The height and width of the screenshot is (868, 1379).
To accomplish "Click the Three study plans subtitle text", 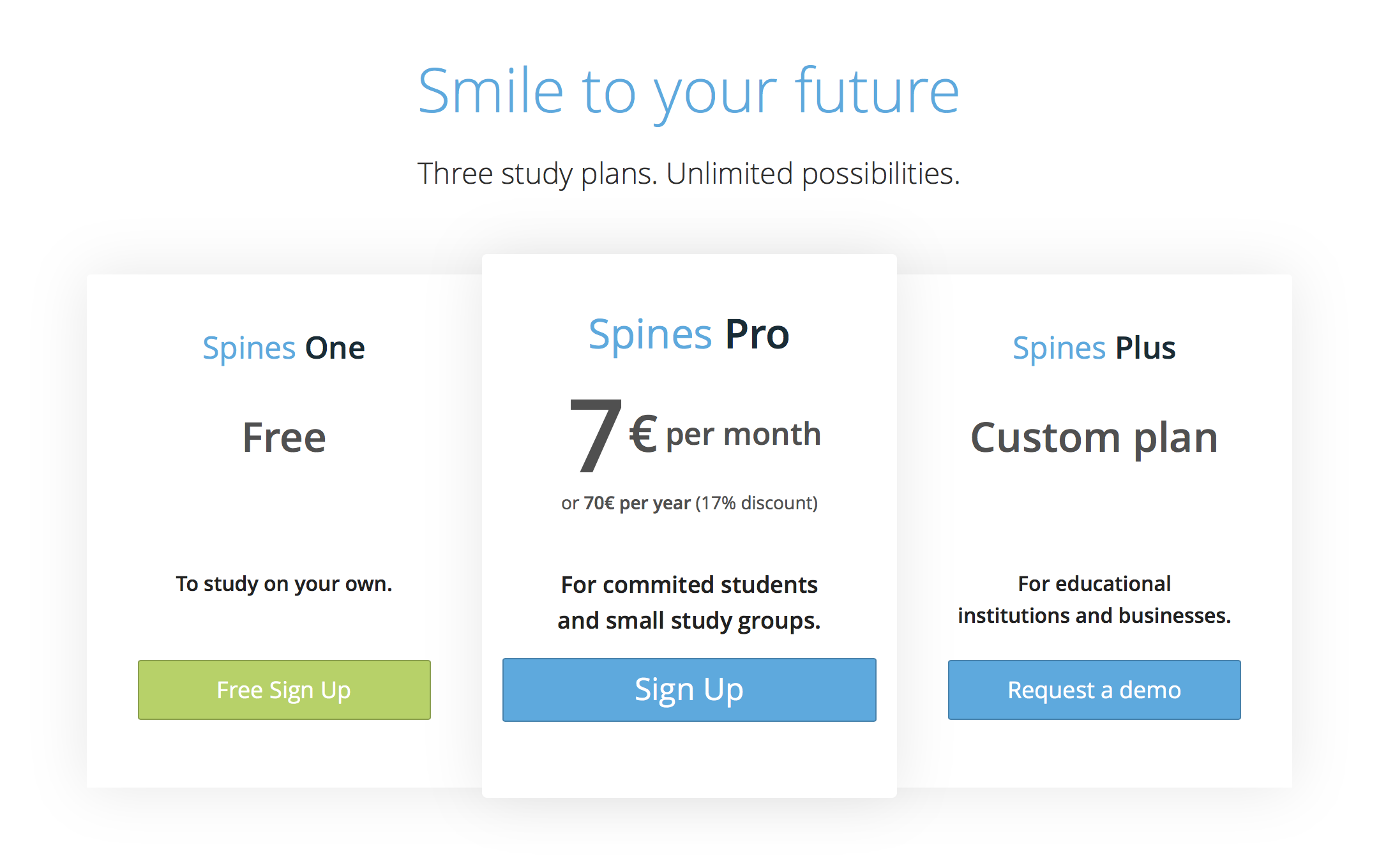I will 688,174.
